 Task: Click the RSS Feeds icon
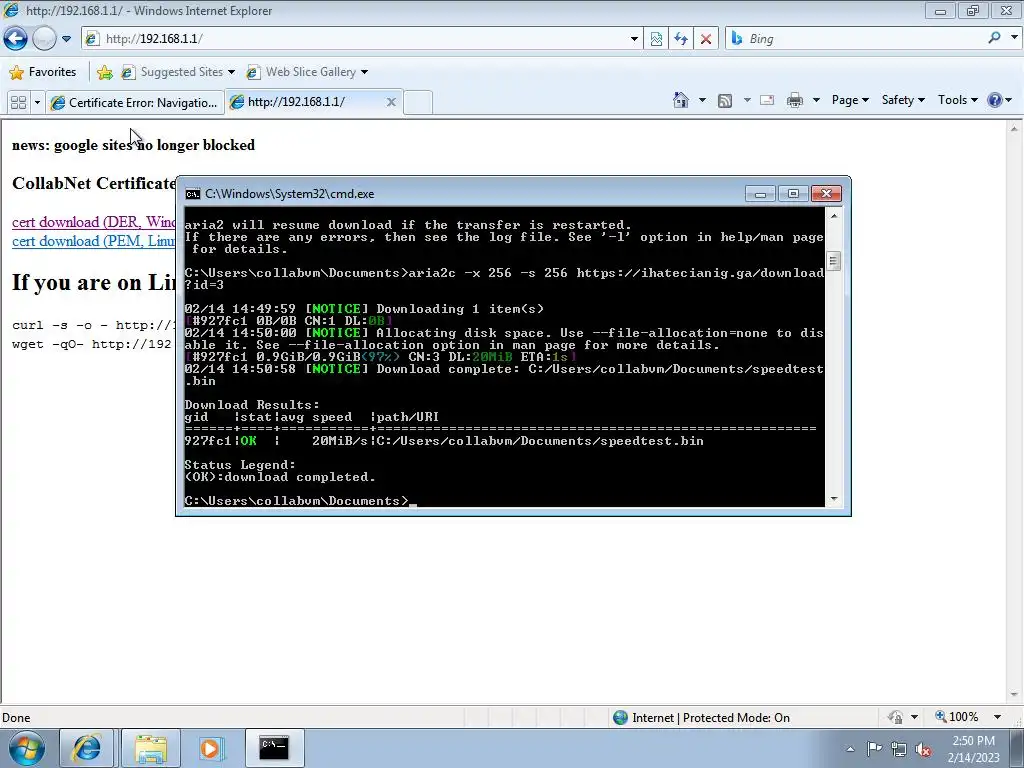tap(725, 100)
